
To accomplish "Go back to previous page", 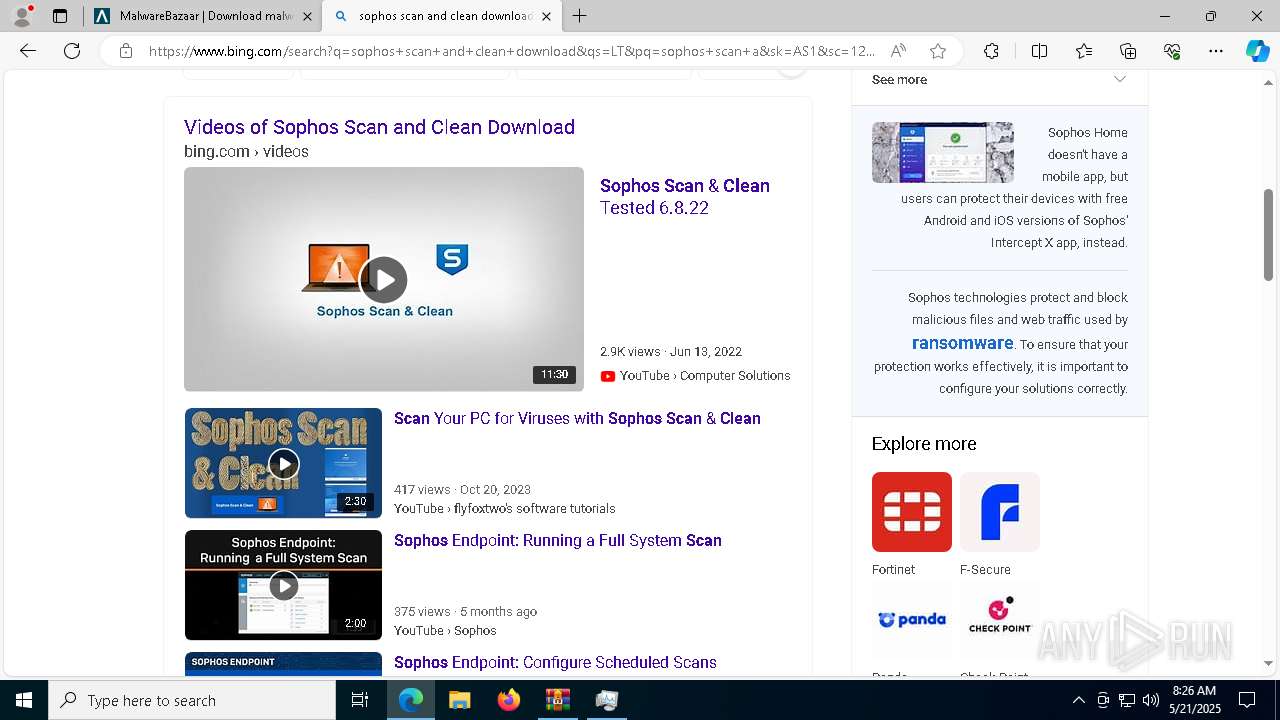I will tap(28, 51).
